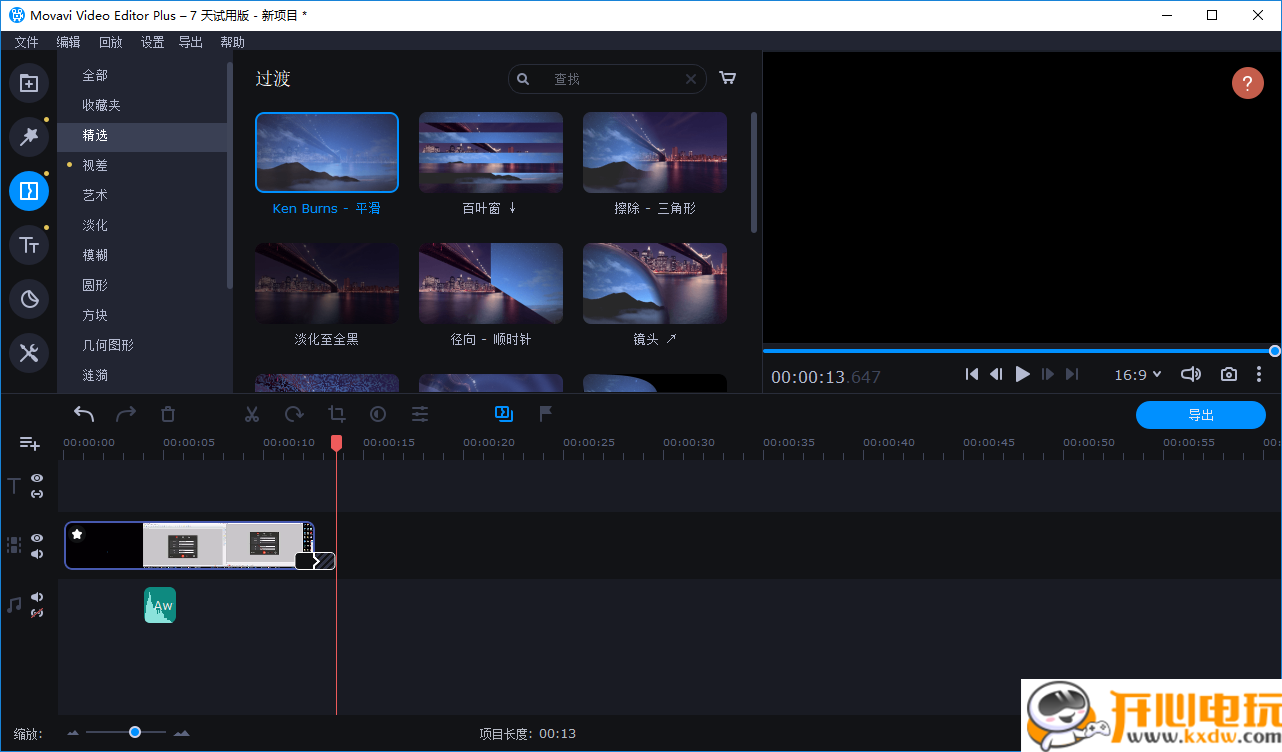Screen dimensions: 1282x752
Task: Open the shopping cart effects store
Action: (x=728, y=79)
